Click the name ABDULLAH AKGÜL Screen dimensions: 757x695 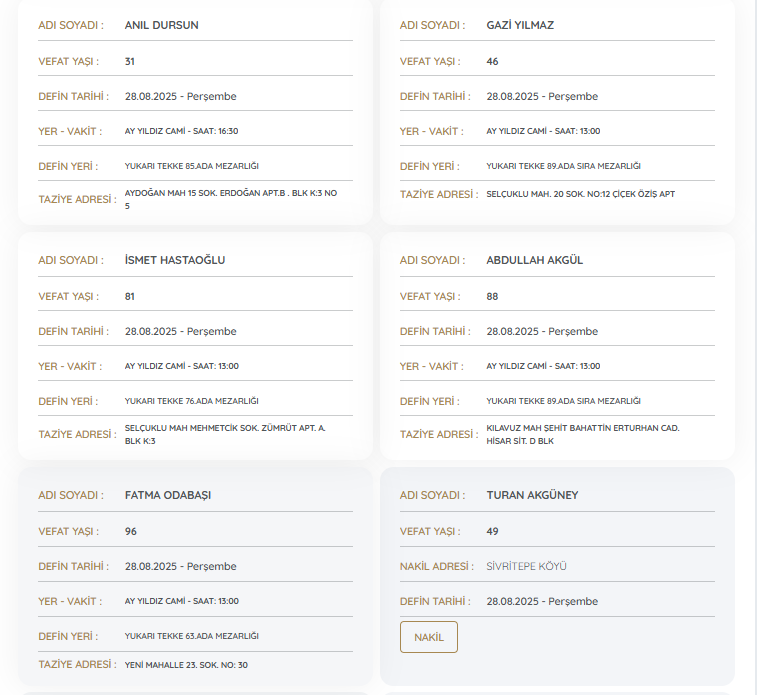pos(534,260)
